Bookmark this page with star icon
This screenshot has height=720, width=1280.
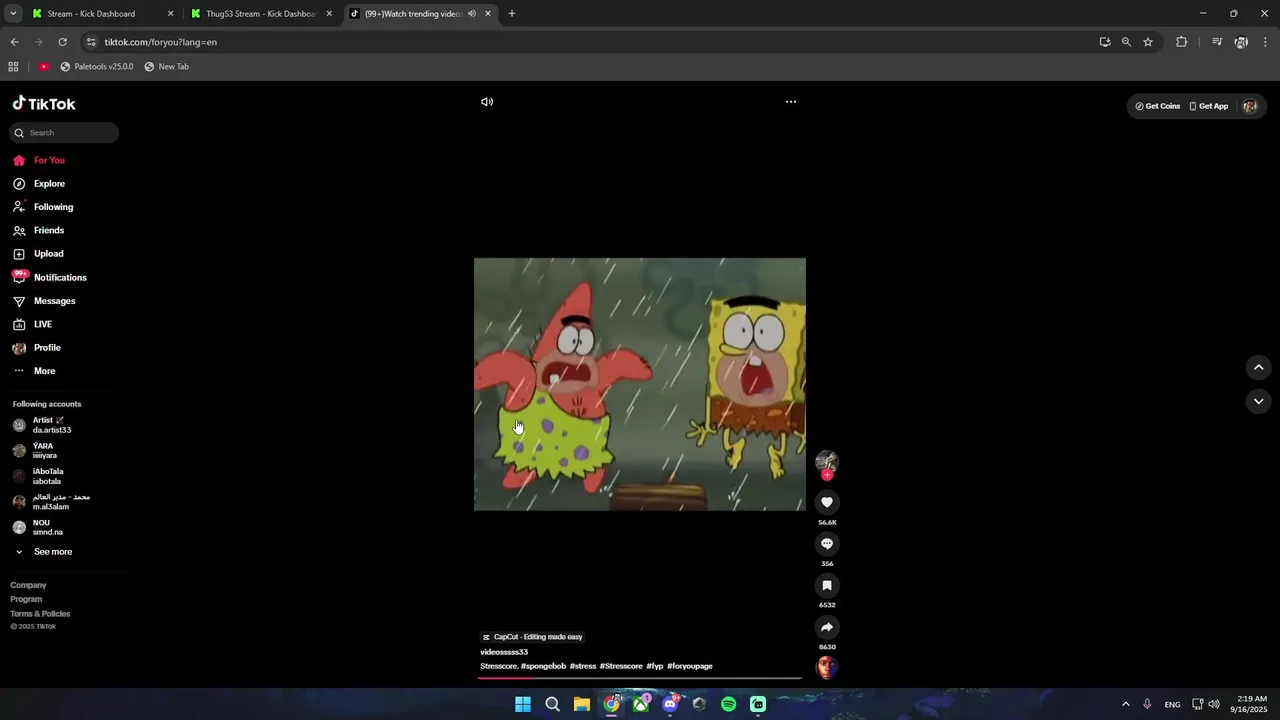click(1148, 42)
